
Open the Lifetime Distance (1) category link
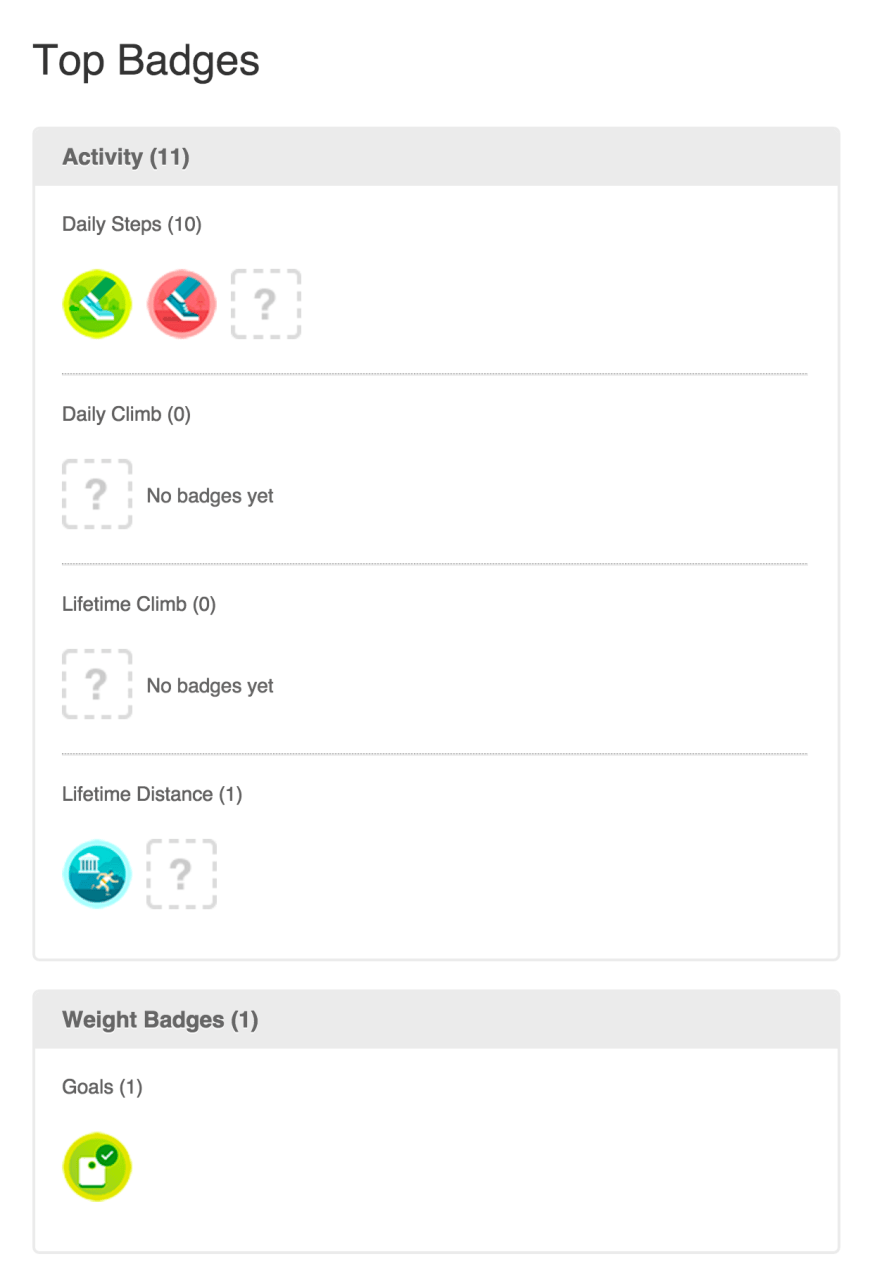coord(152,793)
